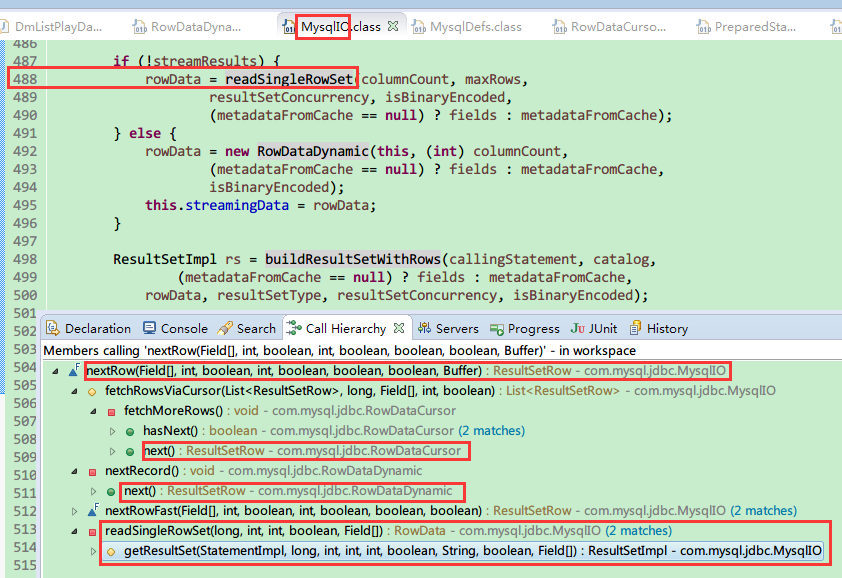Collapse the nextRecord() node
The height and width of the screenshot is (578, 842).
74,472
